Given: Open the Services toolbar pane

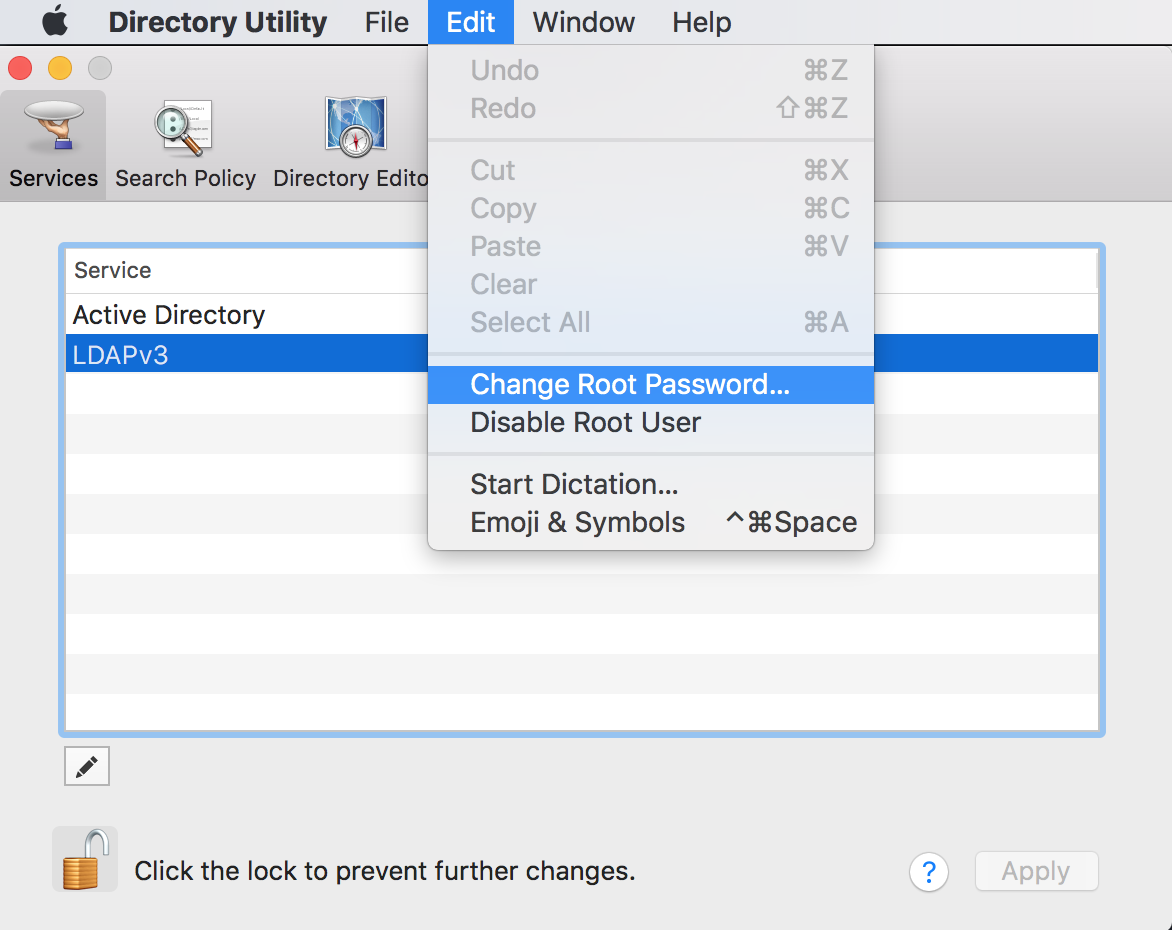Looking at the screenshot, I should (x=54, y=146).
